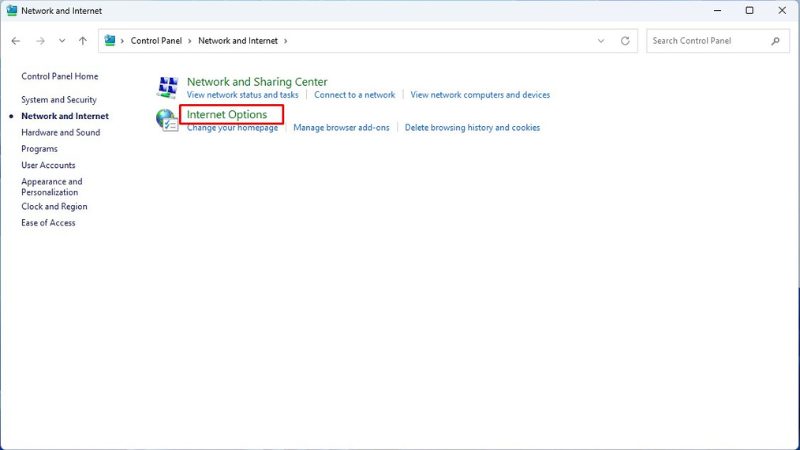Minimize the Network and Internet window
The image size is (800, 450).
717,10
